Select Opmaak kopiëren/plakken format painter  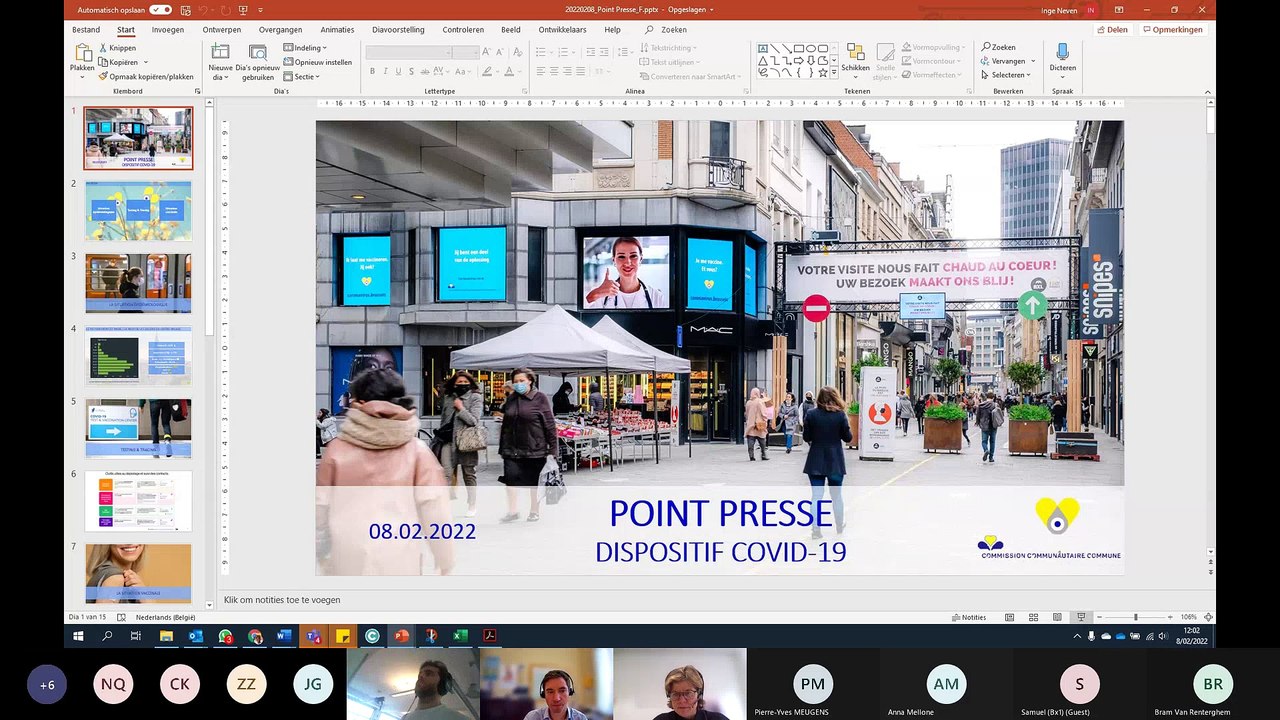click(x=151, y=76)
